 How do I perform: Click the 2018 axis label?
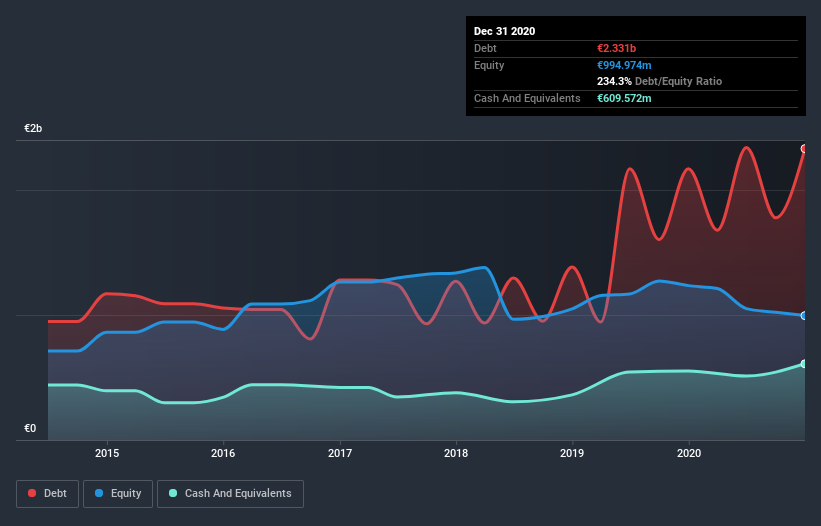click(456, 453)
